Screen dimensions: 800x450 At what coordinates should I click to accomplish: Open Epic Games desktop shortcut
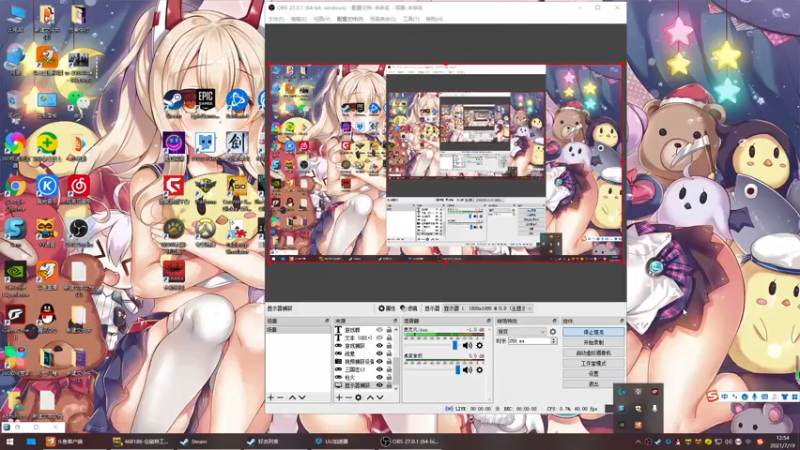point(205,104)
